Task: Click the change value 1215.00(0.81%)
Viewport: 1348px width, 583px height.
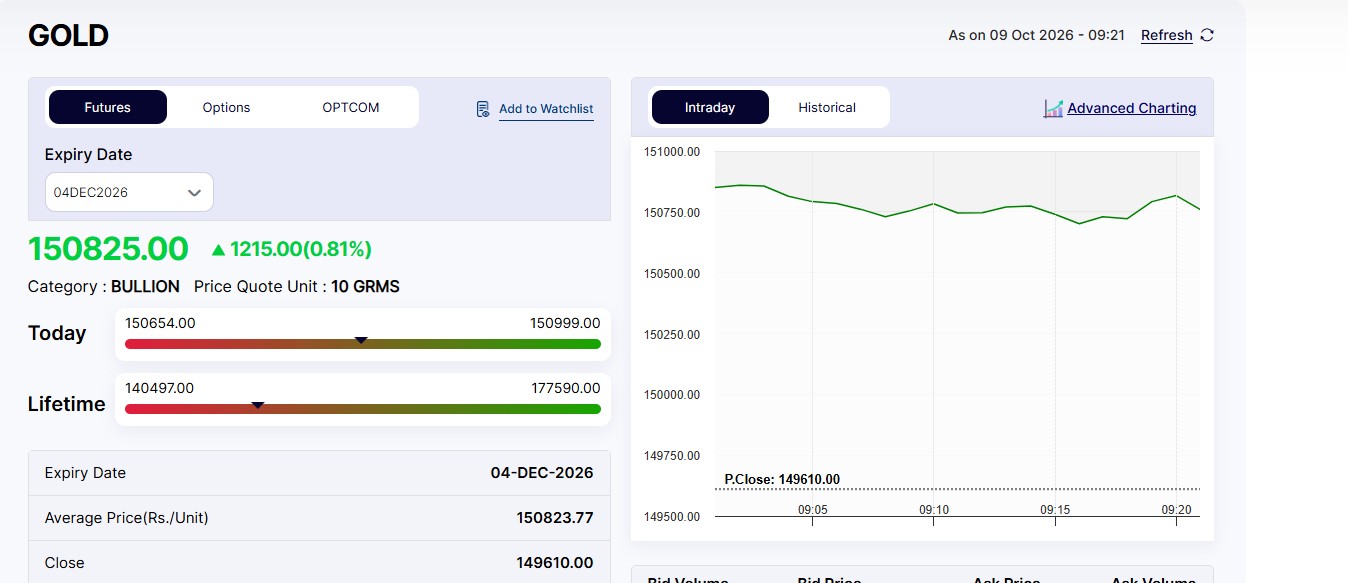Action: [301, 249]
